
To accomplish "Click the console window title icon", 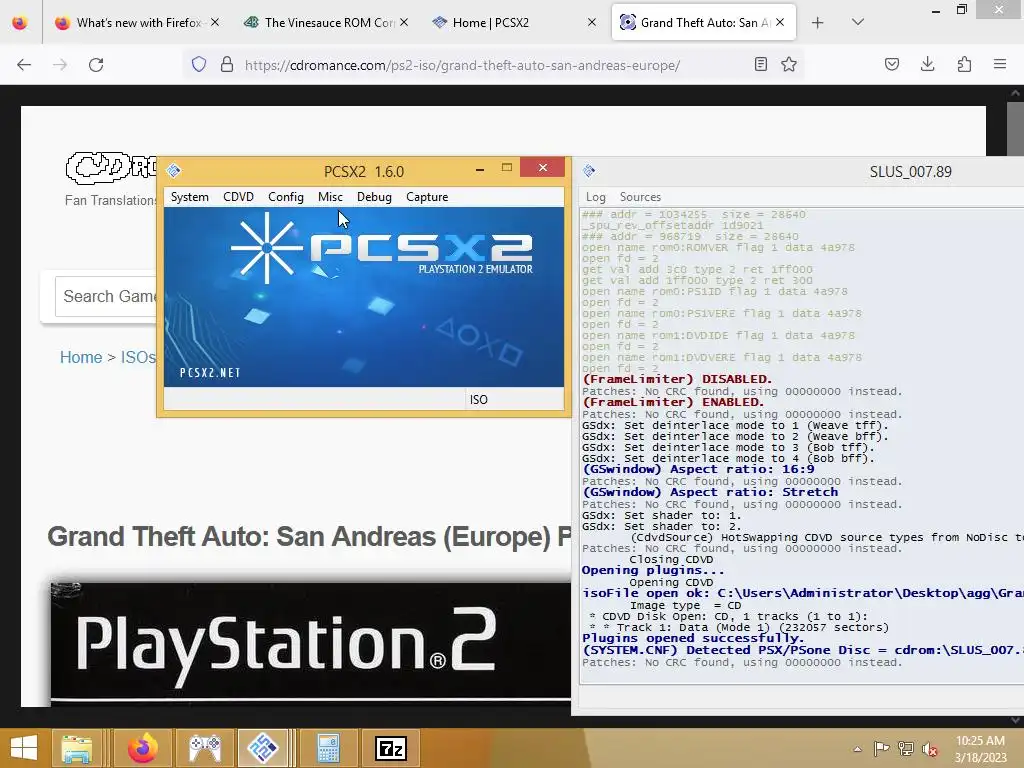I will (589, 171).
